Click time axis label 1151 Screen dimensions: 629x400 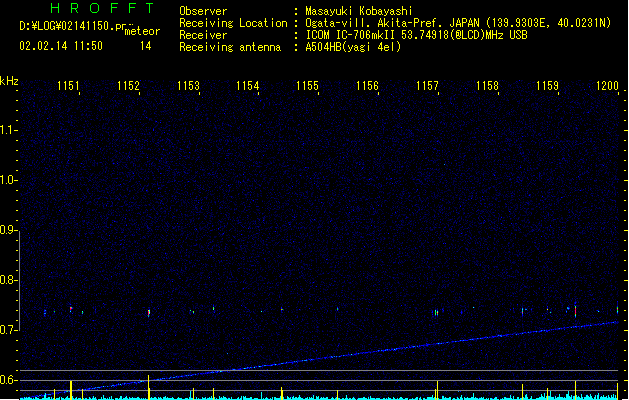point(68,85)
